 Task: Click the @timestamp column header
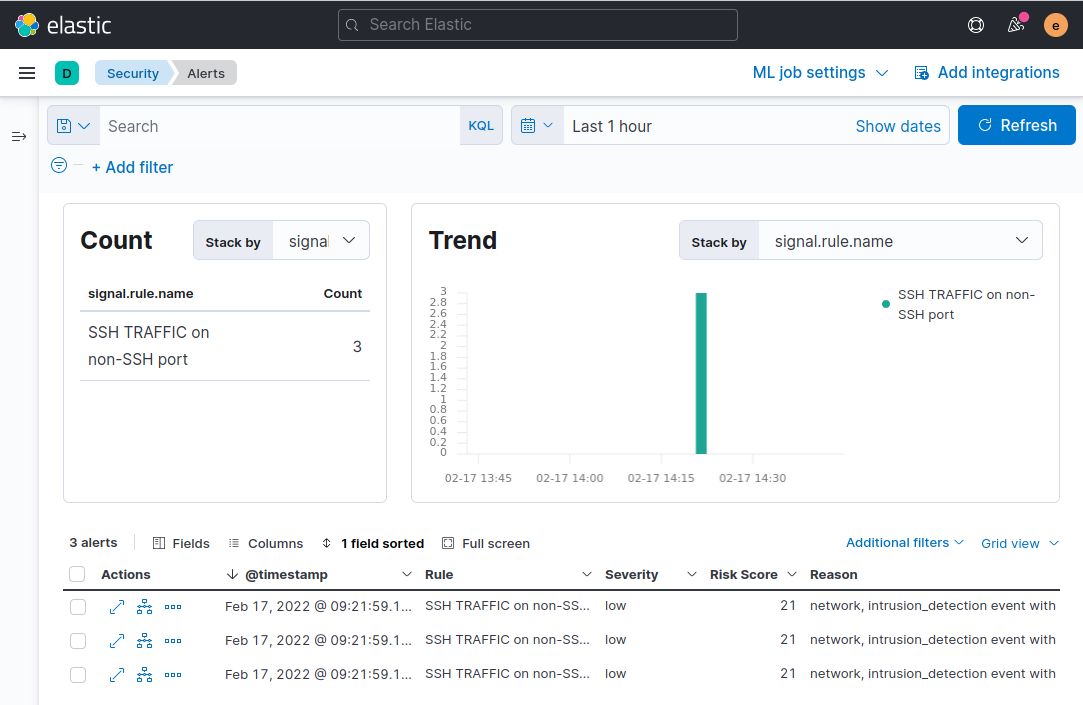(286, 574)
